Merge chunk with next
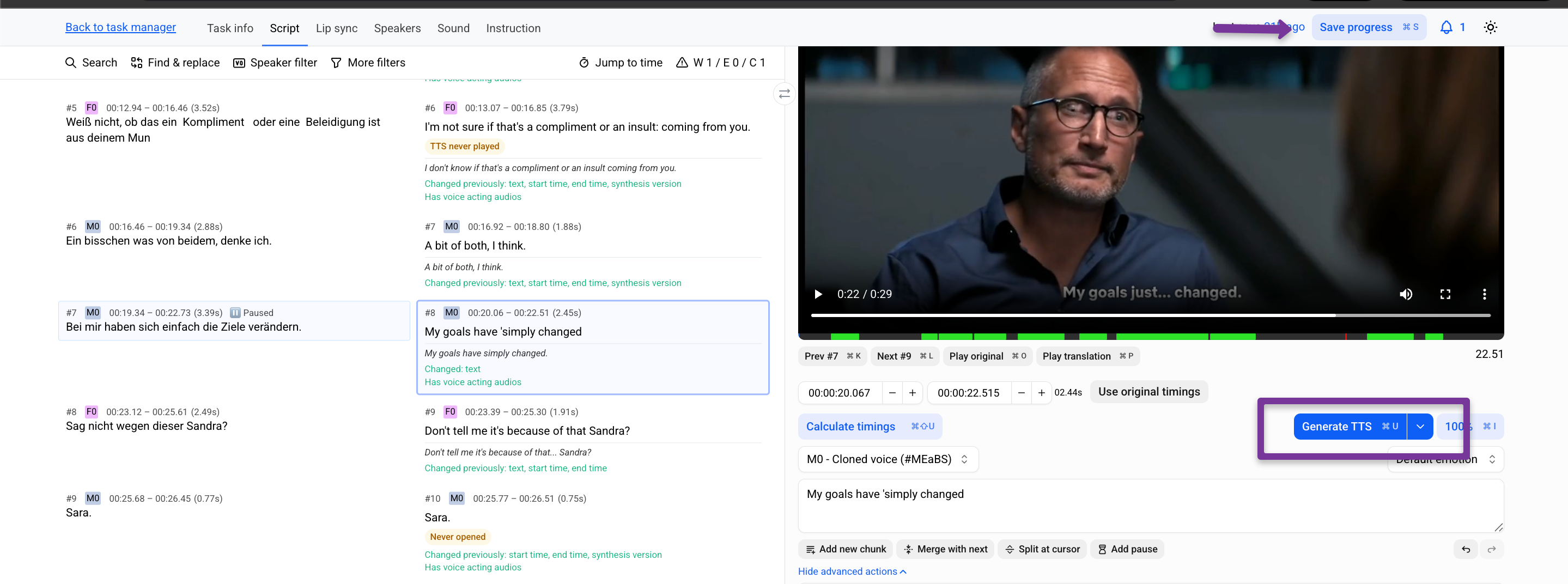The width and height of the screenshot is (1568, 584). [945, 549]
